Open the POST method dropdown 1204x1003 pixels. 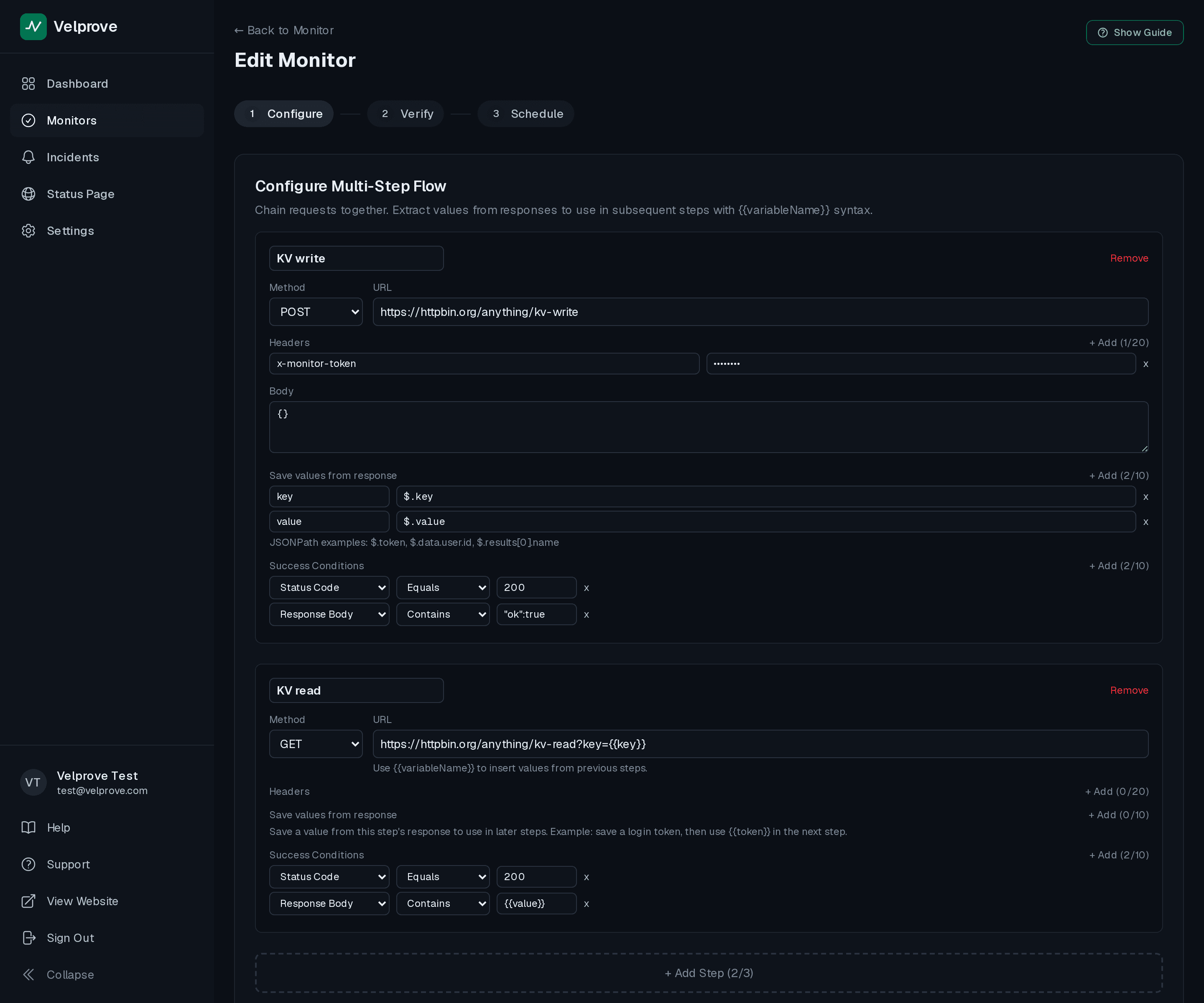point(316,312)
